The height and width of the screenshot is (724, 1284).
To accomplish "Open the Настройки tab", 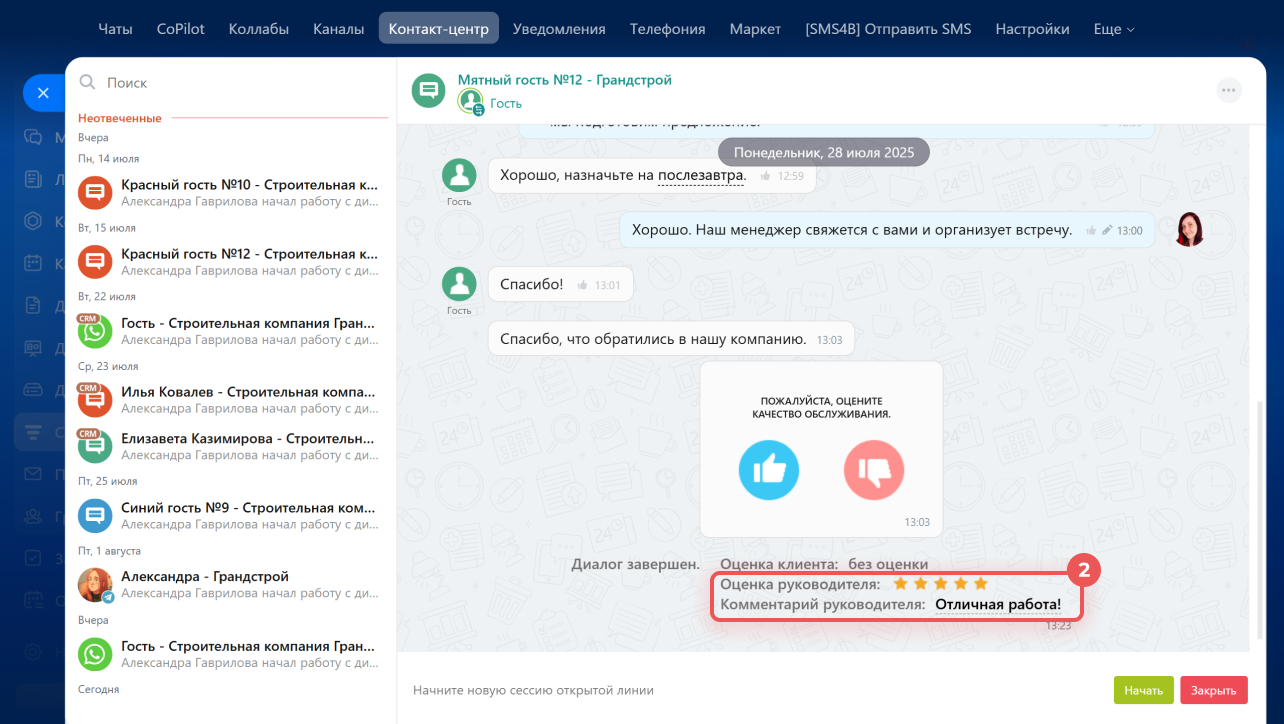I will coord(1032,29).
